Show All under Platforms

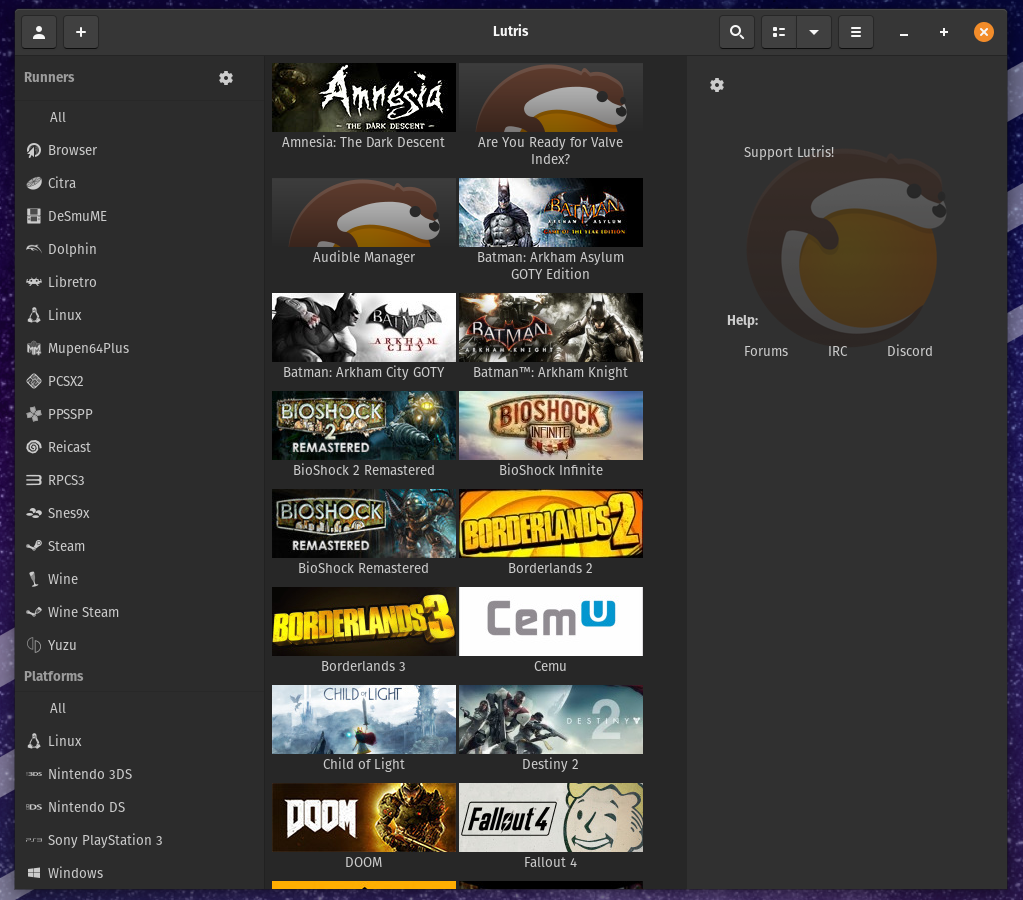[x=58, y=708]
